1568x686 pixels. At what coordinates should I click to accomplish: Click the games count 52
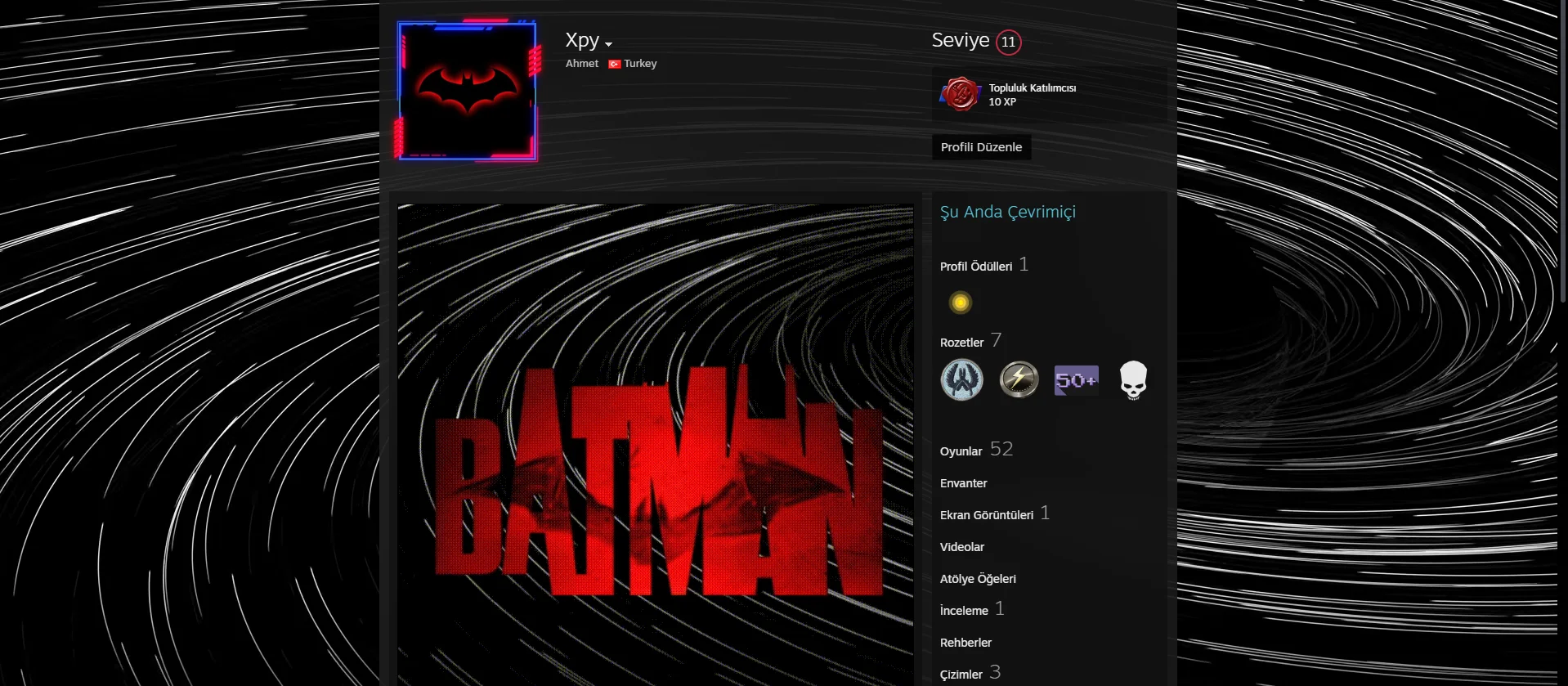[x=1001, y=449]
